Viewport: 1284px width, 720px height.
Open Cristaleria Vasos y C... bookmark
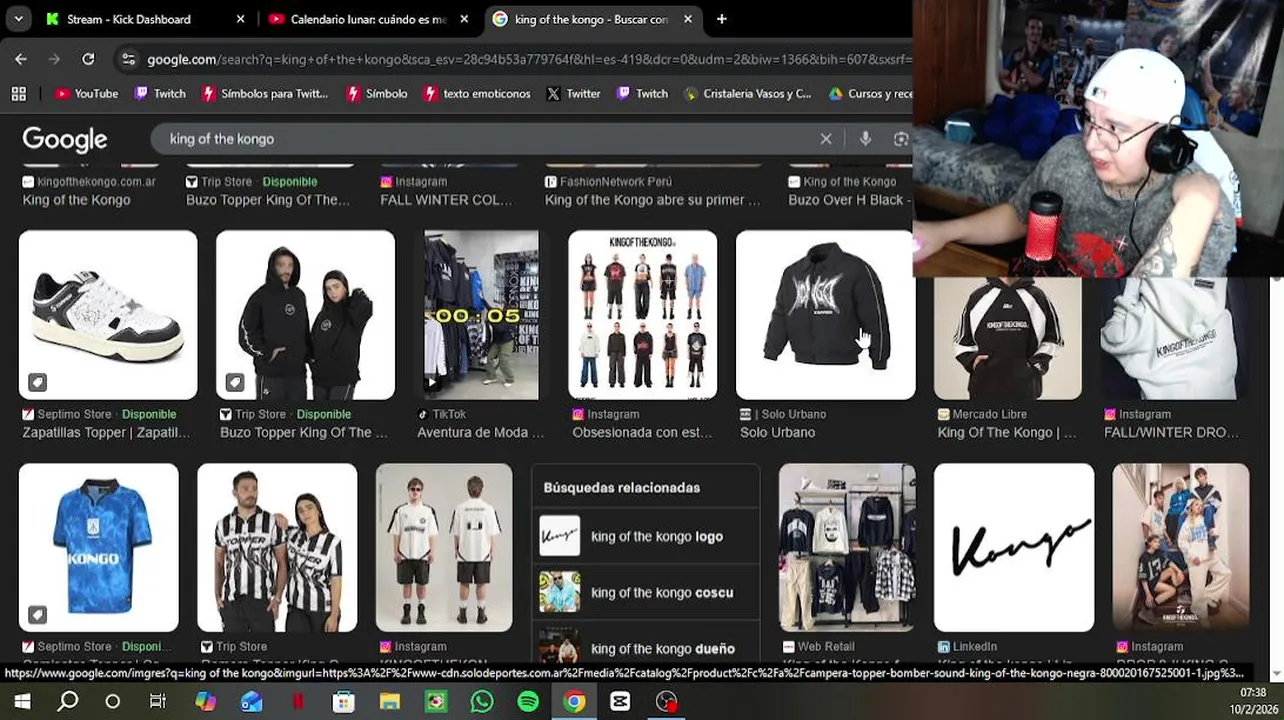pyautogui.click(x=748, y=93)
